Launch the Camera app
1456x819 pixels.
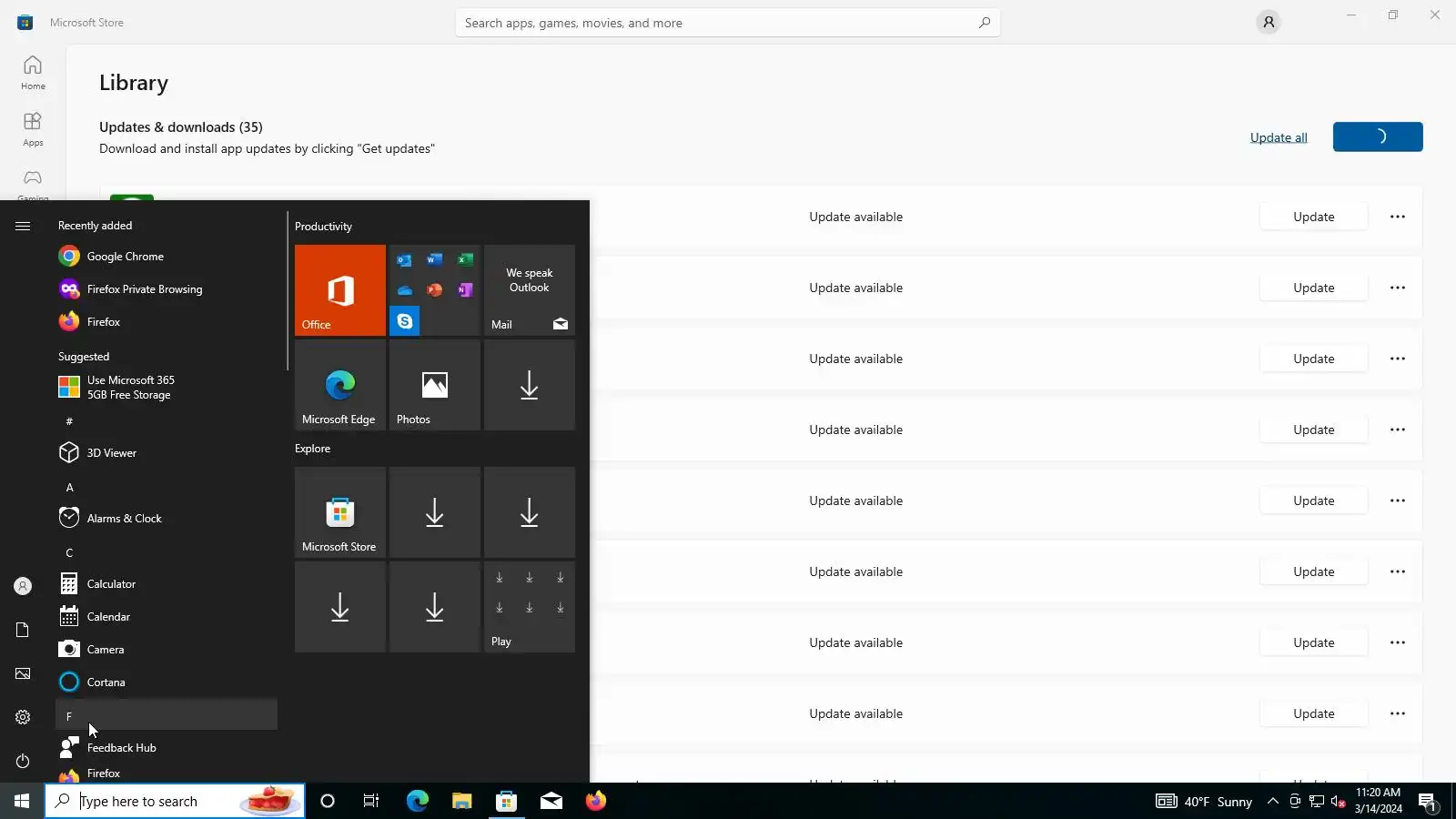coord(167,650)
